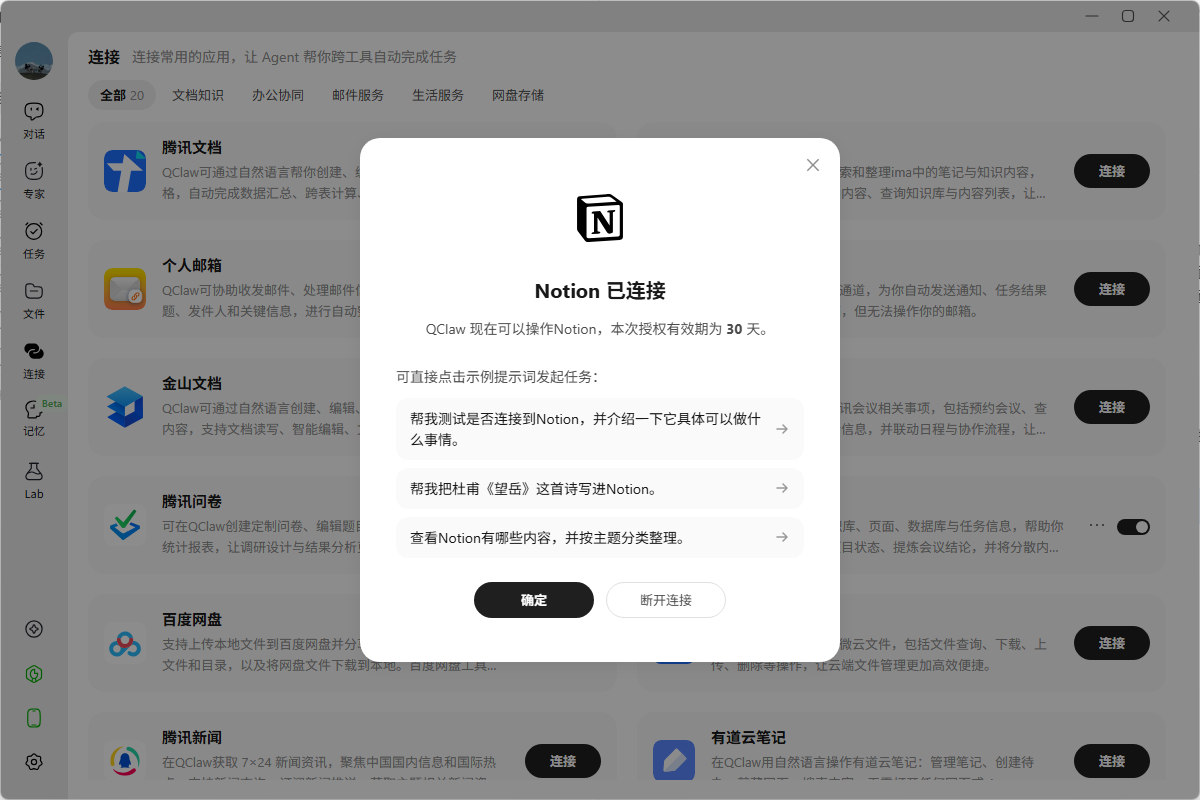The width and height of the screenshot is (1200, 800).
Task: Open the 专家 experts sidebar icon
Action: click(34, 180)
